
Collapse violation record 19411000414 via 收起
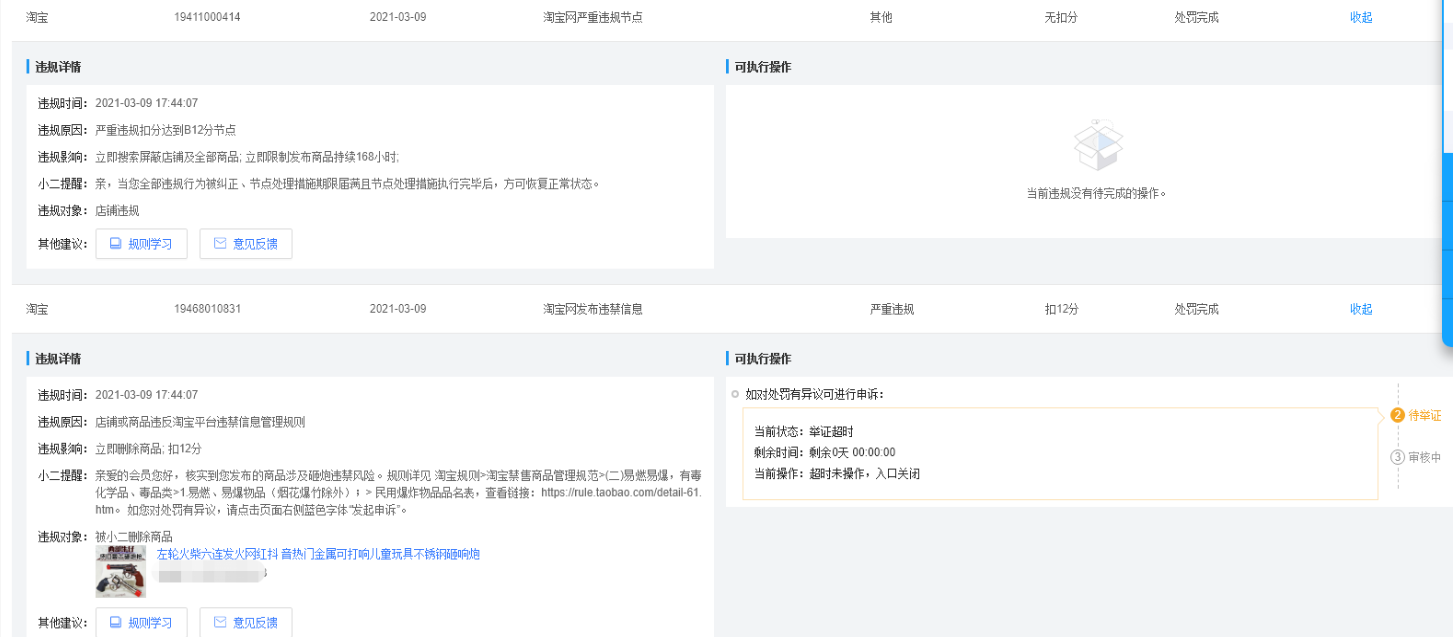(1361, 17)
